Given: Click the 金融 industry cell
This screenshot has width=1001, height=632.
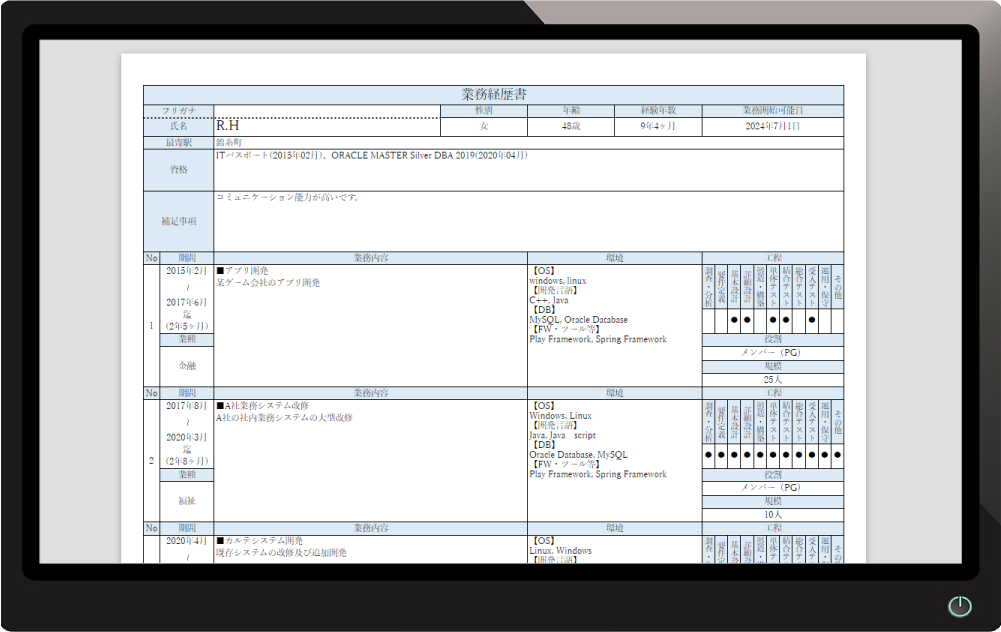Looking at the screenshot, I should [x=187, y=366].
